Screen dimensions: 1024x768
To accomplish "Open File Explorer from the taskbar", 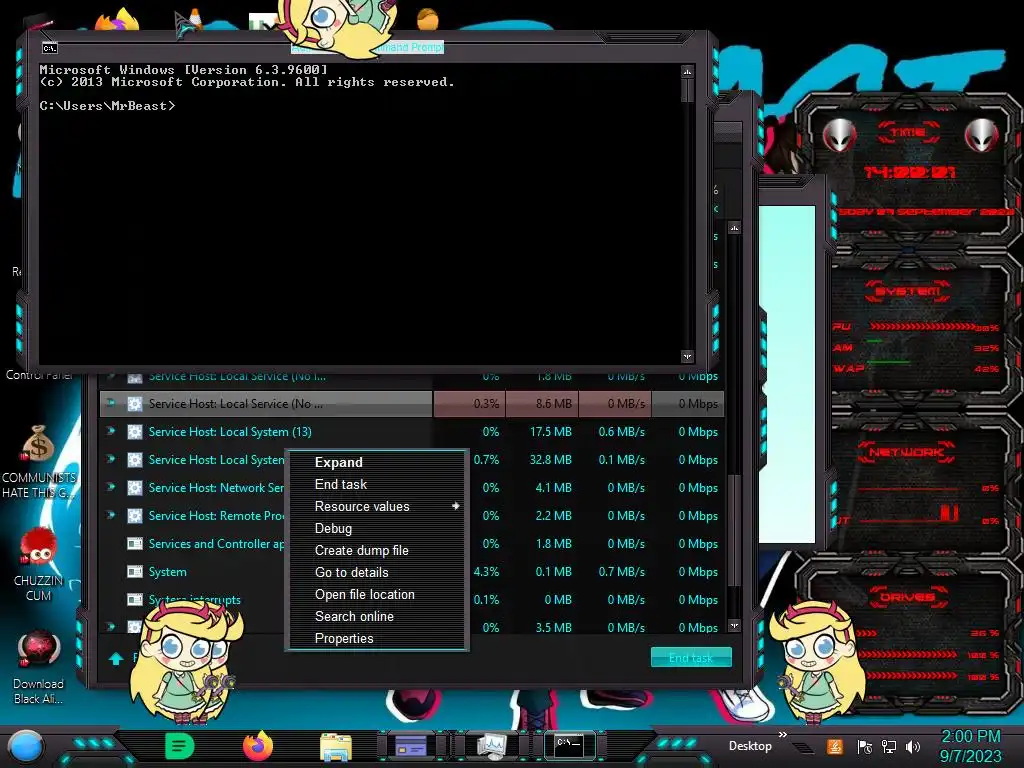I will 336,746.
